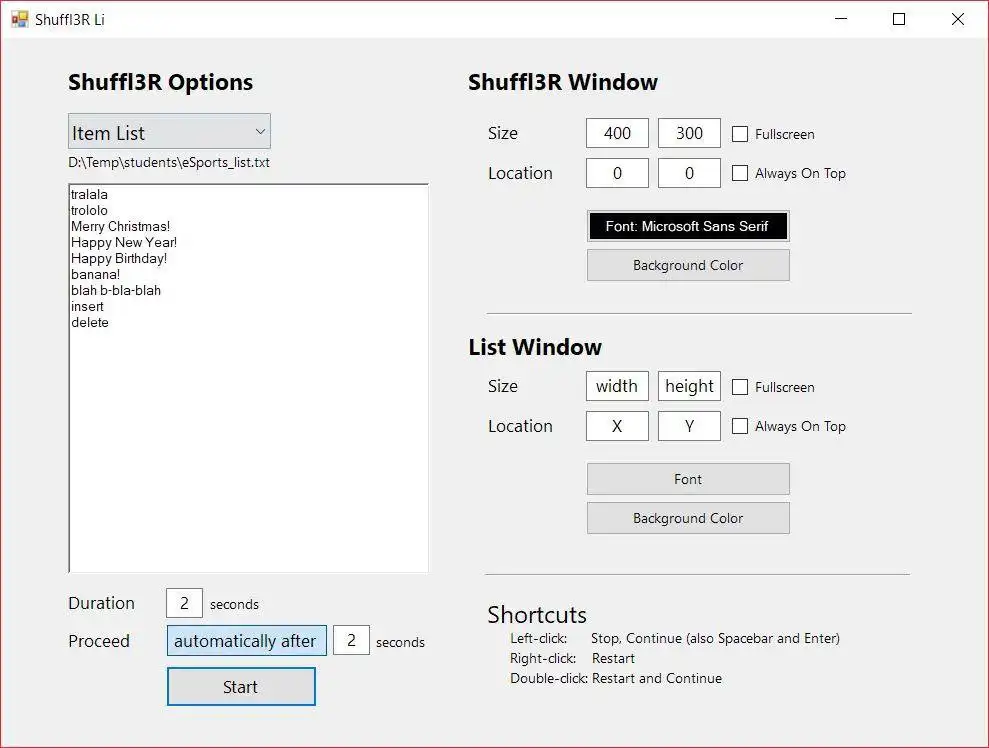Viewport: 989px width, 748px height.
Task: Open Shuffl3R Window Background Color picker
Action: 688,266
